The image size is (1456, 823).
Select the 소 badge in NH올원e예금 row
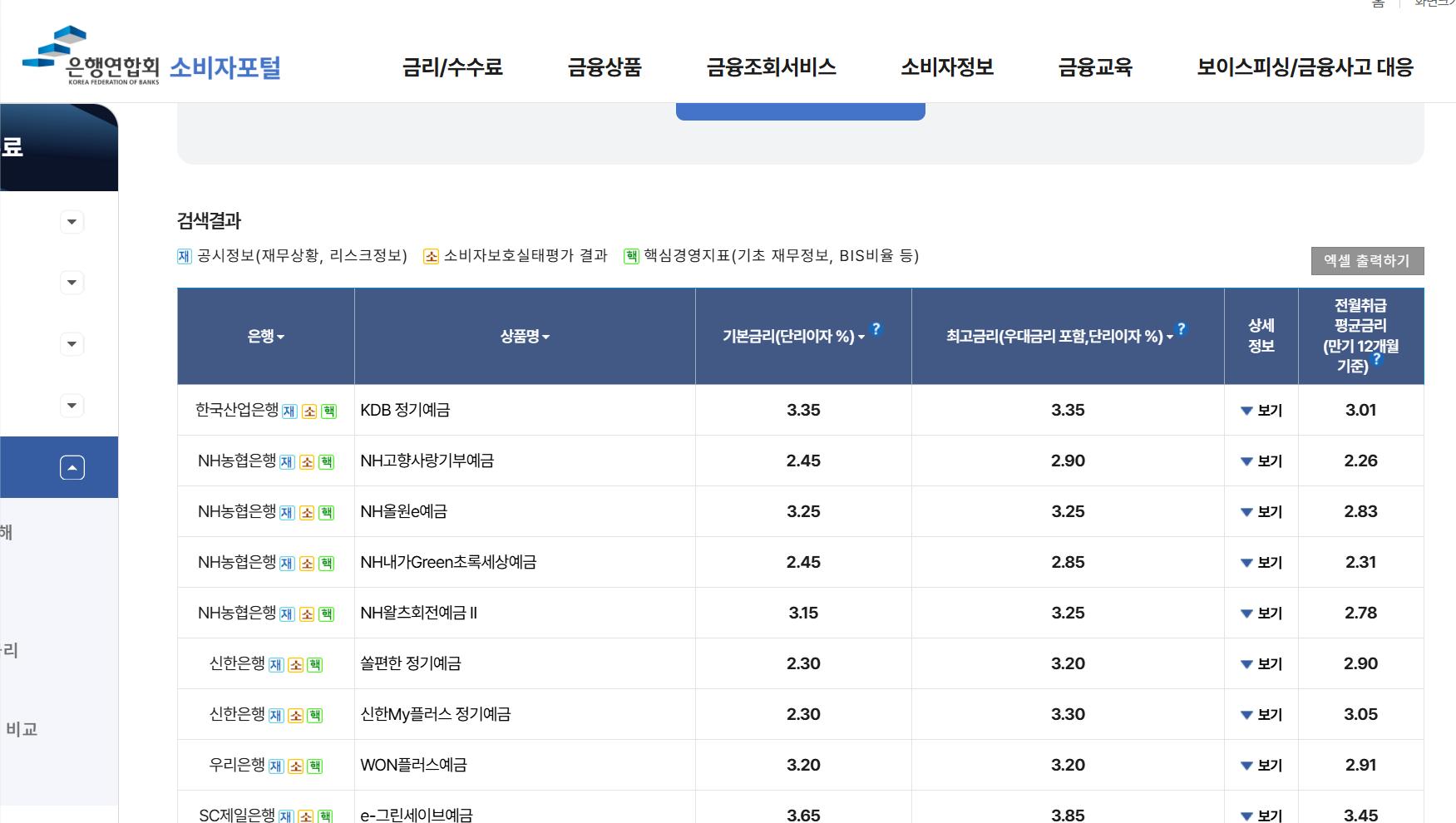point(307,513)
